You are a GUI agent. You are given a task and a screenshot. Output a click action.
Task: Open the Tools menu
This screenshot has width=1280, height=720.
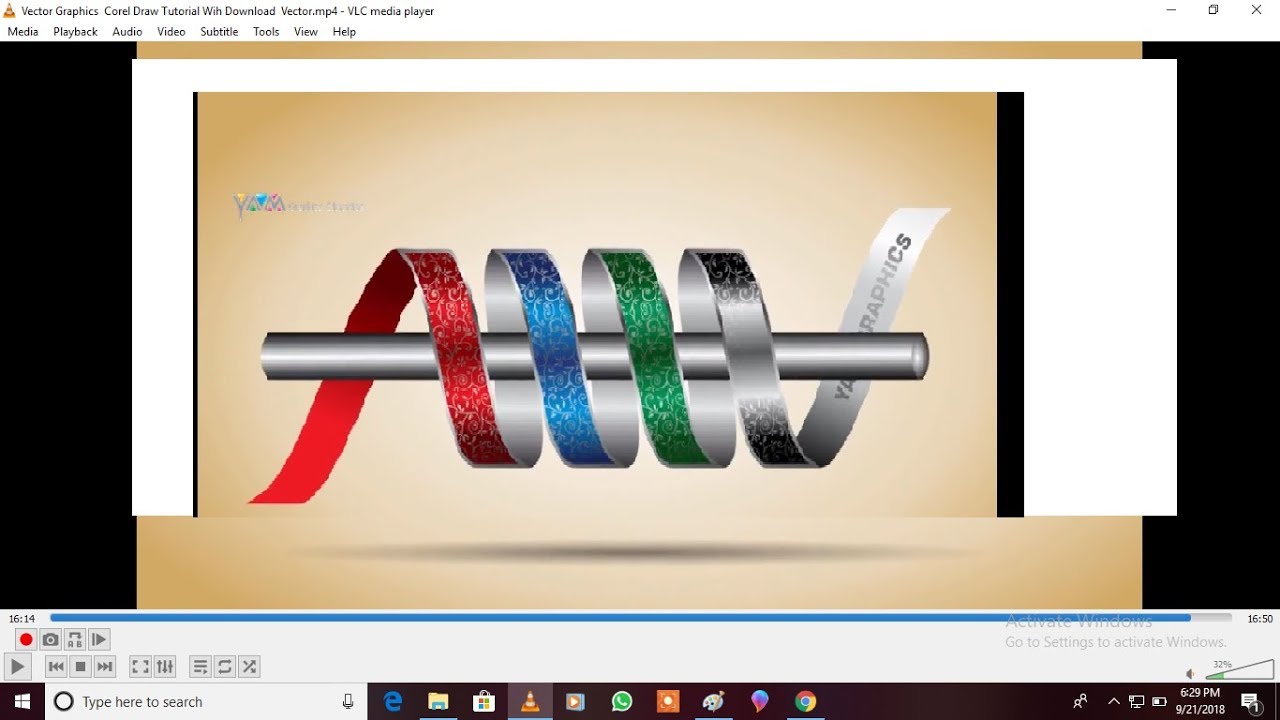click(x=266, y=32)
